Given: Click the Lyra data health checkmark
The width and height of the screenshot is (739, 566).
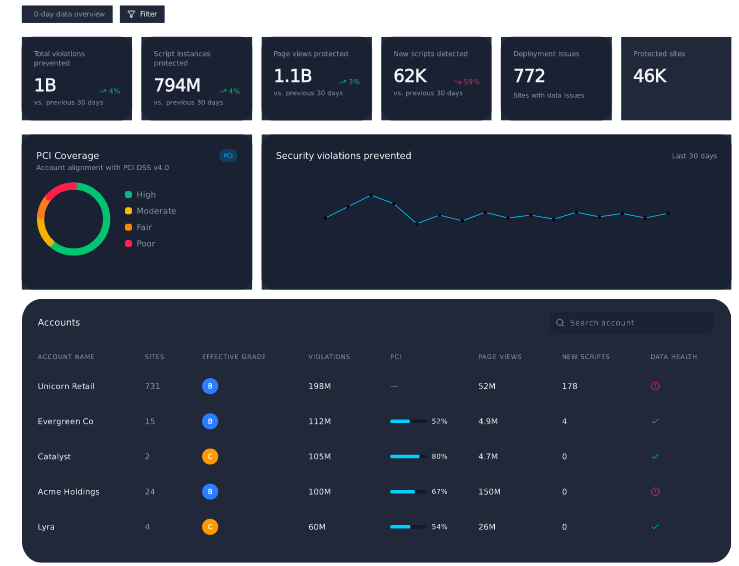Looking at the screenshot, I should click(655, 527).
